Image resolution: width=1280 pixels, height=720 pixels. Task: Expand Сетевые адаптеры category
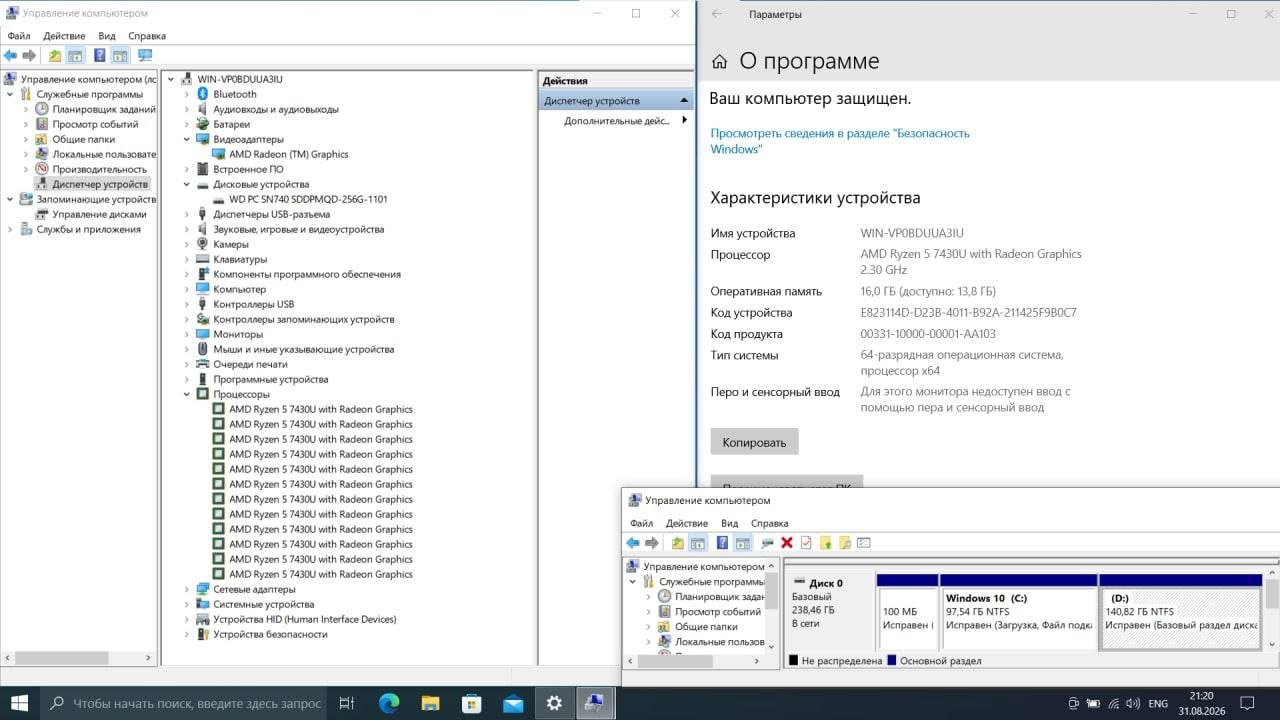[187, 589]
